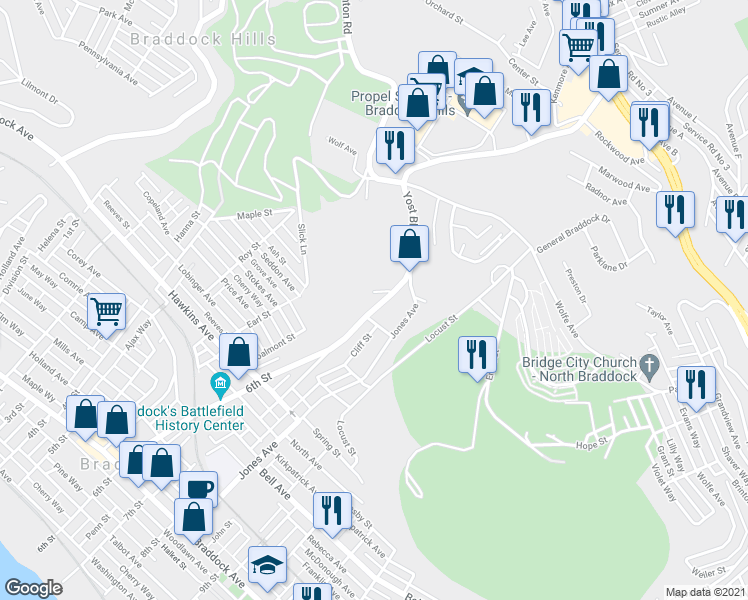Select the Rockwood Ave street label
748x600 pixels.
click(x=619, y=148)
